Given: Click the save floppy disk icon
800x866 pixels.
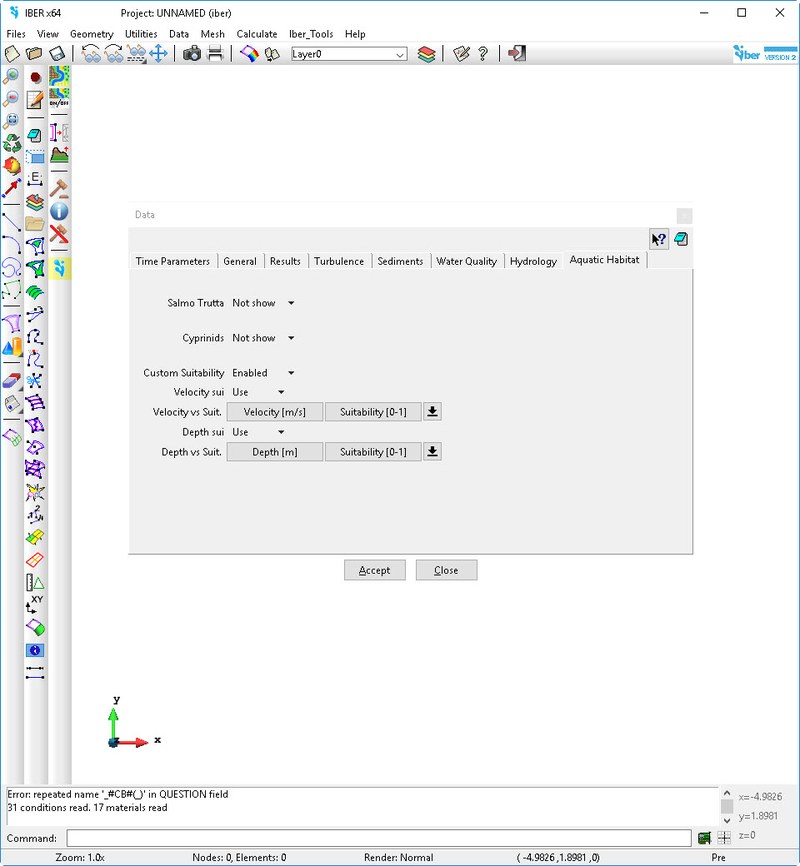Looking at the screenshot, I should point(58,54).
